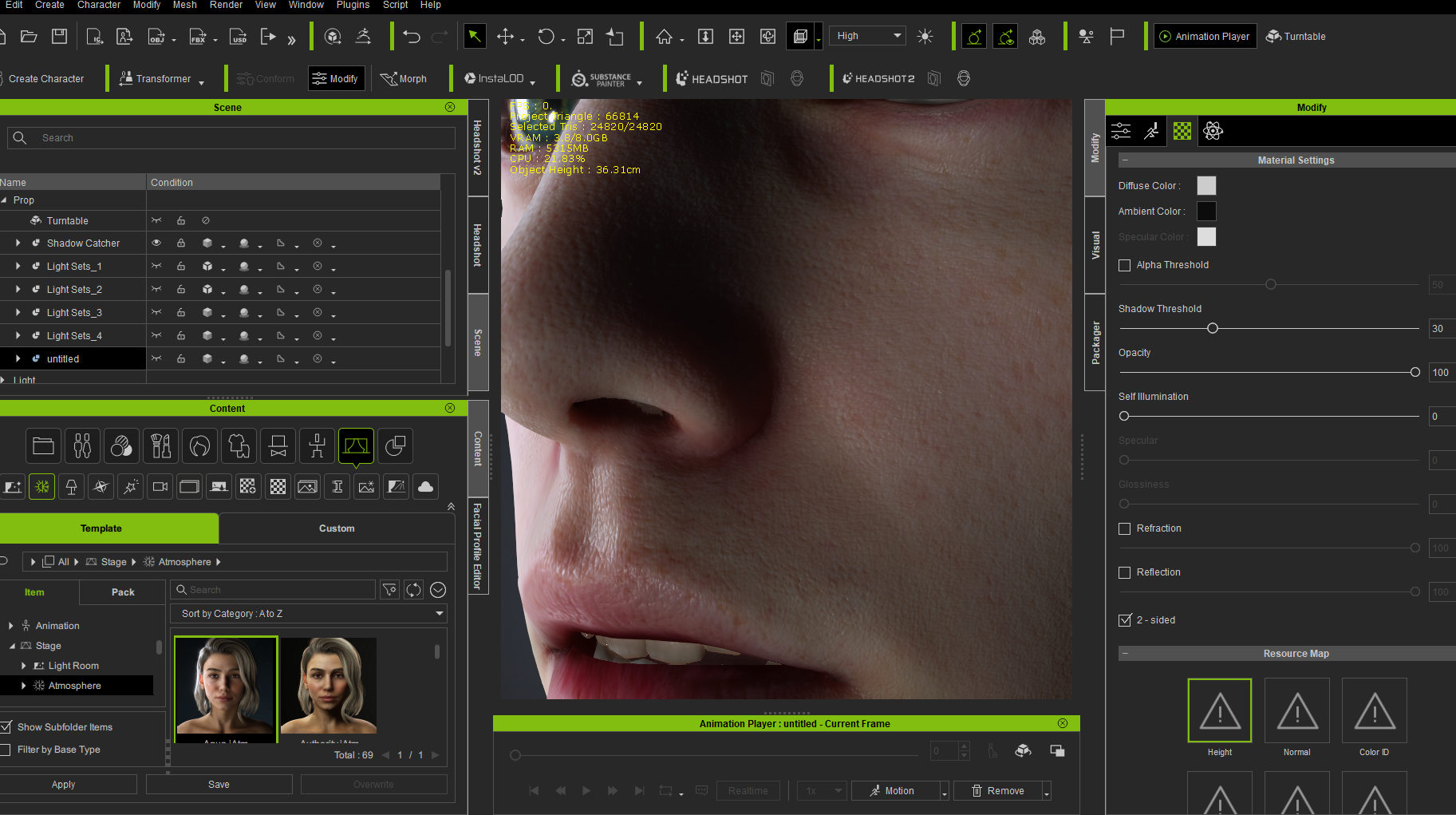Image resolution: width=1456 pixels, height=815 pixels.
Task: Open the High quality dropdown
Action: pos(868,36)
